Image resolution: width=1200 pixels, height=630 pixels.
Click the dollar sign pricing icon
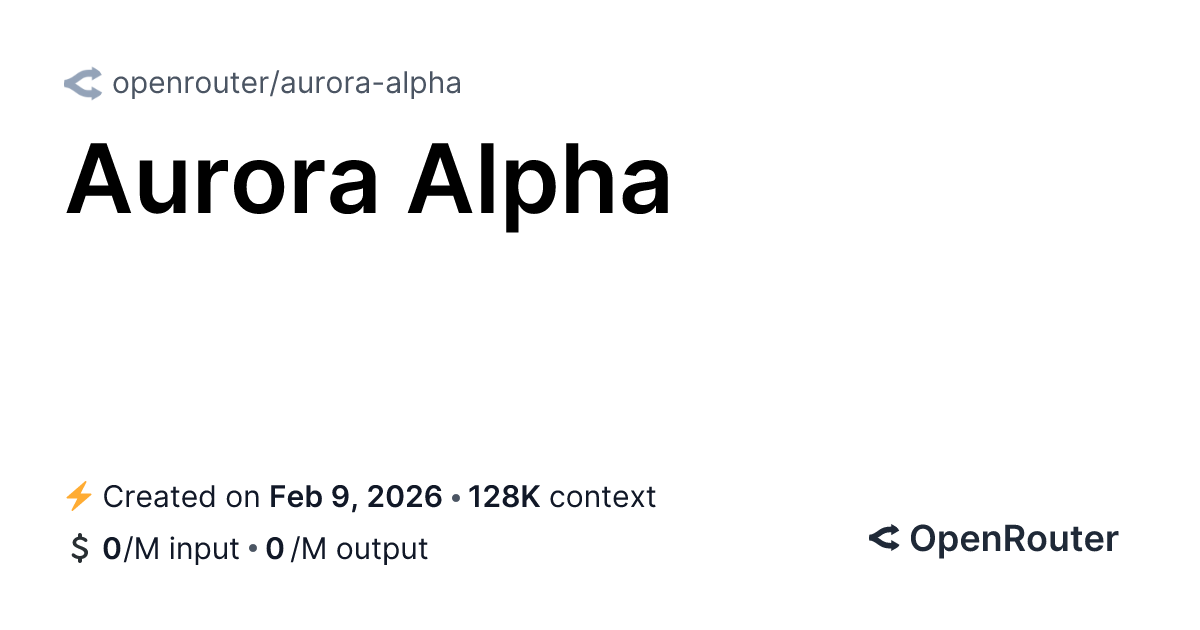pyautogui.click(x=79, y=549)
